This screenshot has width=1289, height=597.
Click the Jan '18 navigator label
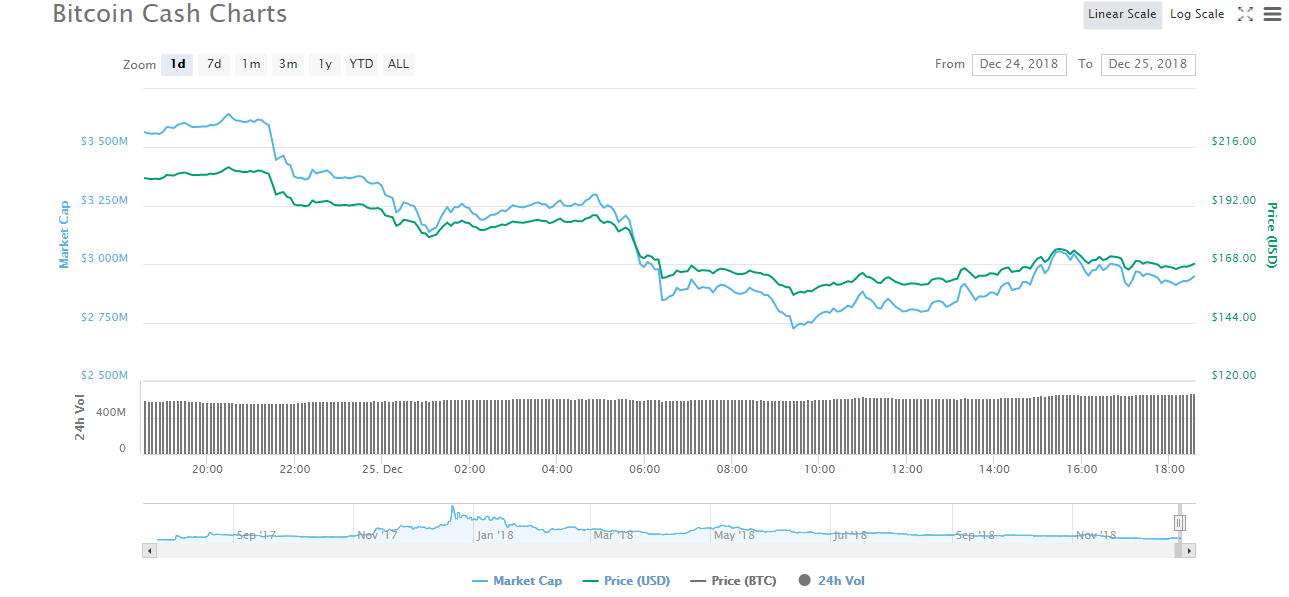495,535
